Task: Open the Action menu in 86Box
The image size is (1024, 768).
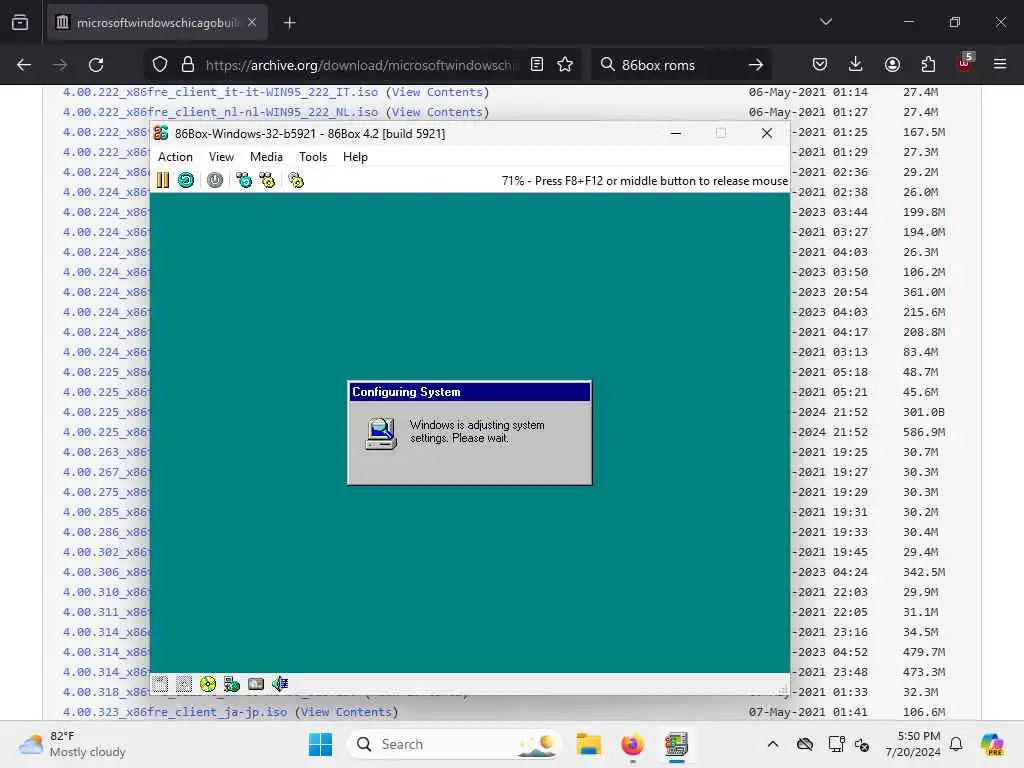Action: click(x=175, y=157)
